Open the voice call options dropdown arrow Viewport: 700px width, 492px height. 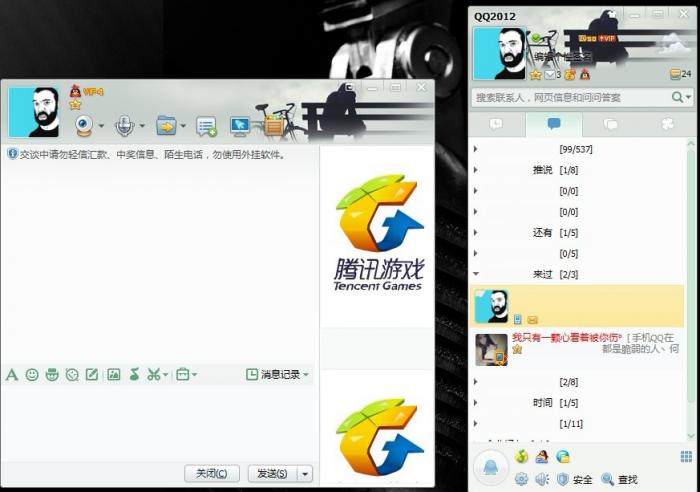142,126
